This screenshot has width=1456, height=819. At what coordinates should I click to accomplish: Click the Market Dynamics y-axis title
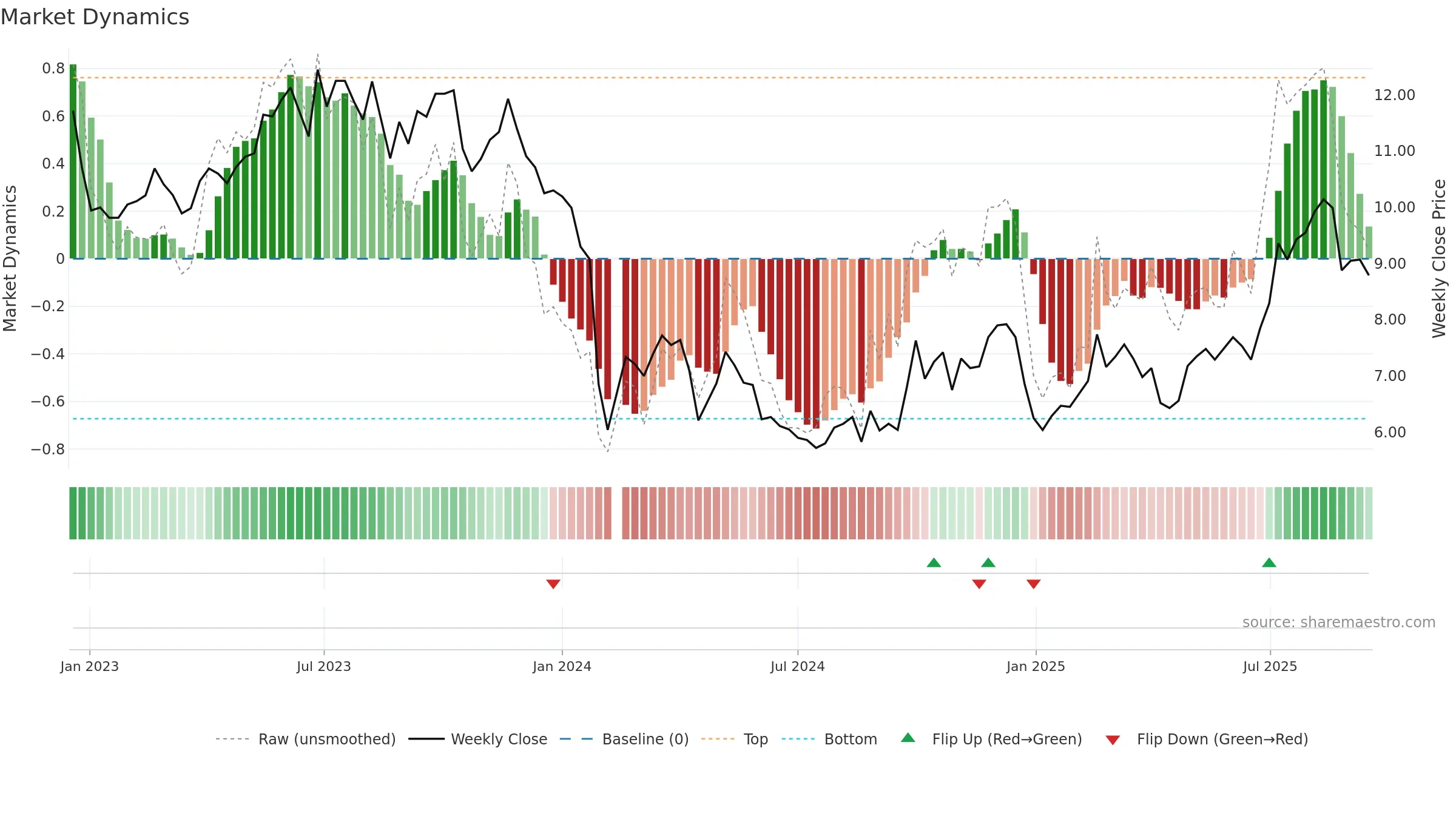(10, 258)
